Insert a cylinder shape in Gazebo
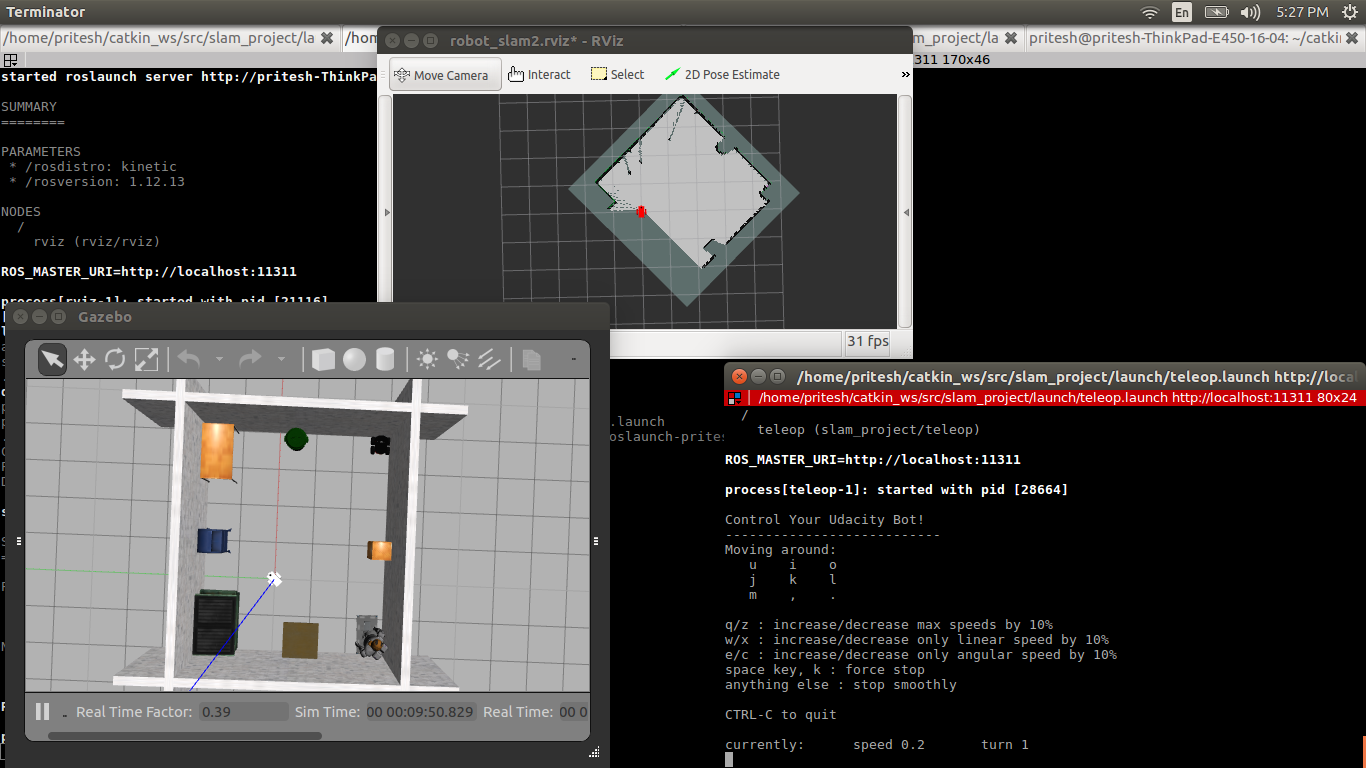The width and height of the screenshot is (1366, 768). tap(385, 359)
